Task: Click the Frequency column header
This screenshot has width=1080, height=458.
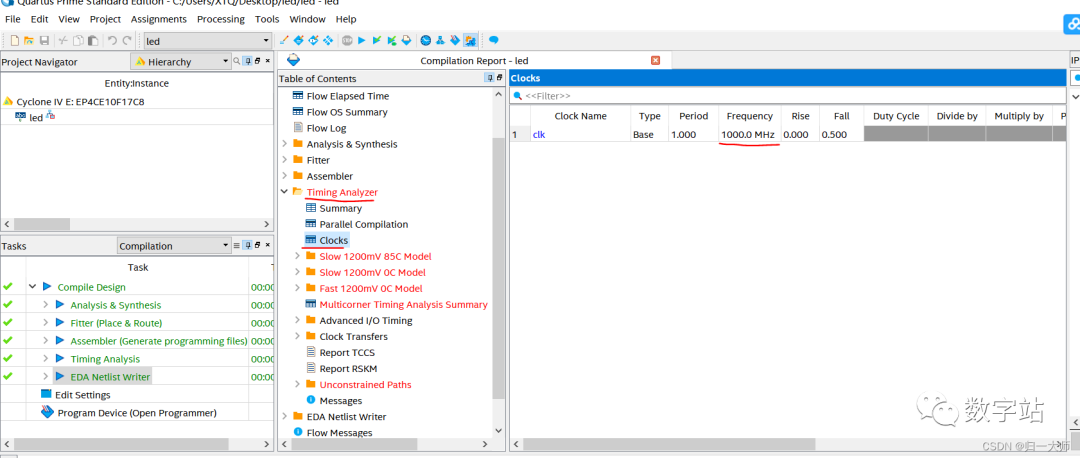Action: [x=749, y=116]
